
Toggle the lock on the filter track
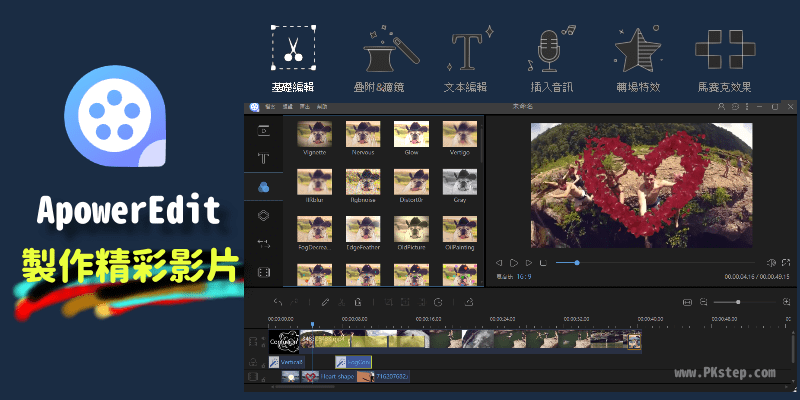pyautogui.click(x=265, y=365)
